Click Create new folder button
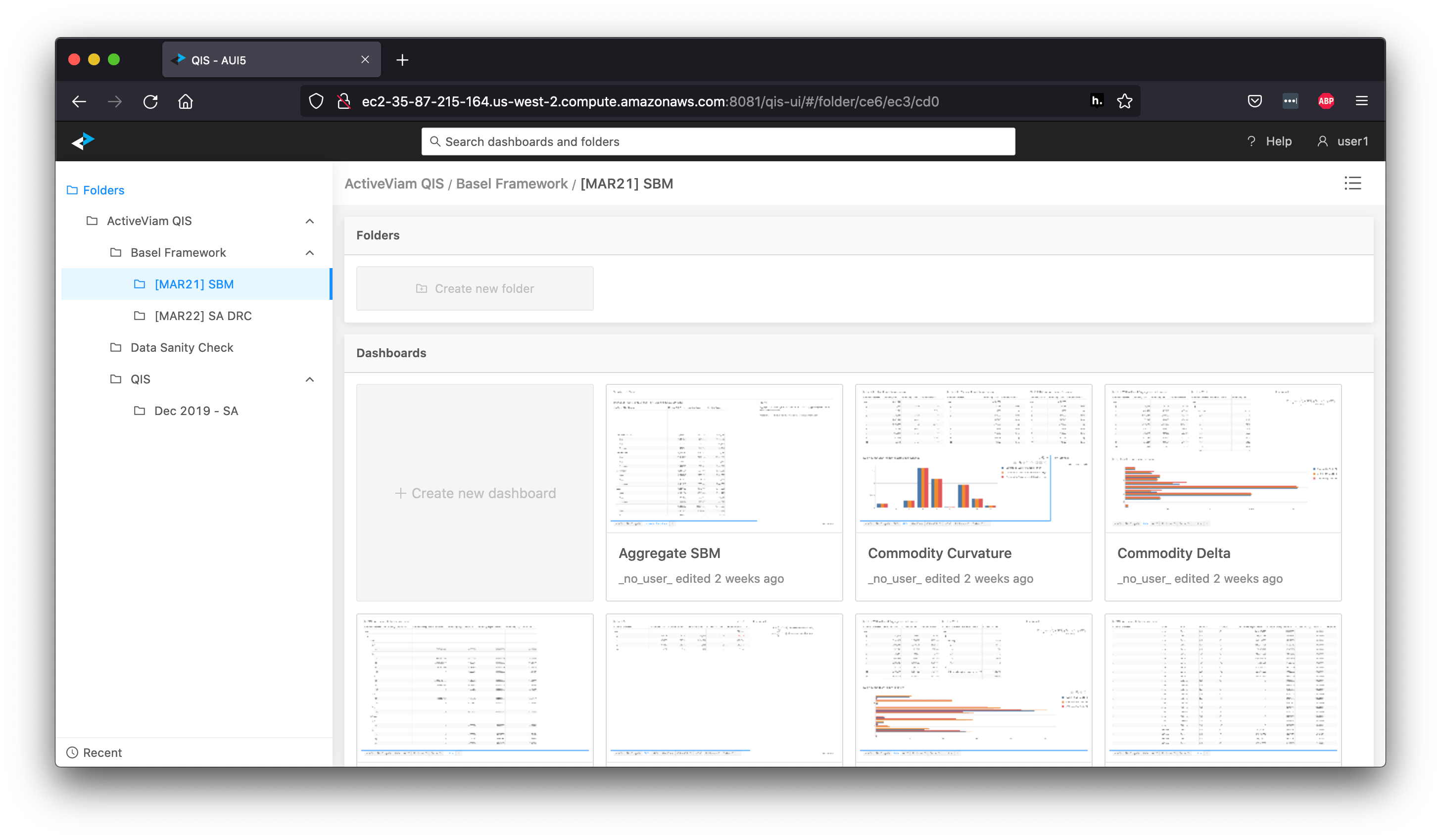1441x840 pixels. tap(475, 288)
